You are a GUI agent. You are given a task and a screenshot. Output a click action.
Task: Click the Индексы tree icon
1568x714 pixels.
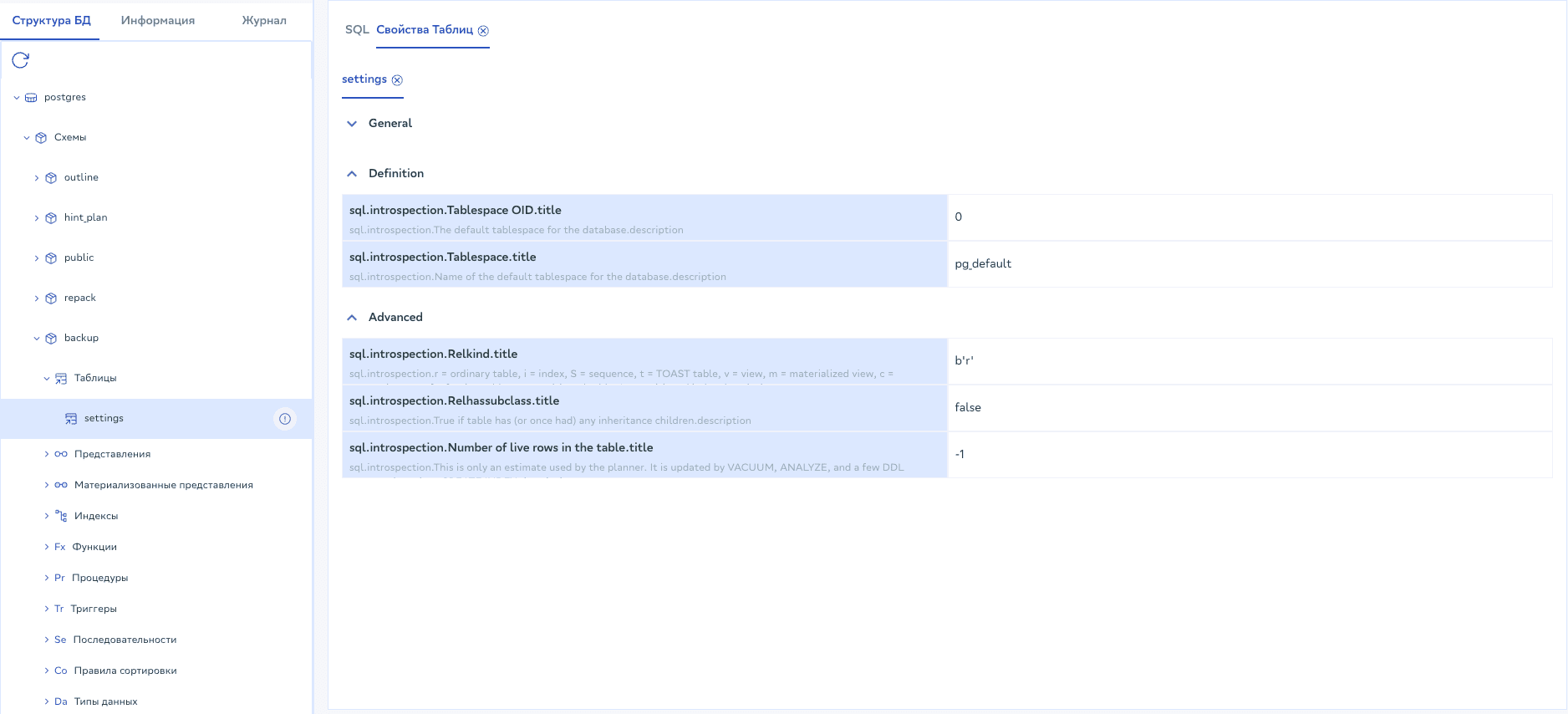tap(61, 517)
